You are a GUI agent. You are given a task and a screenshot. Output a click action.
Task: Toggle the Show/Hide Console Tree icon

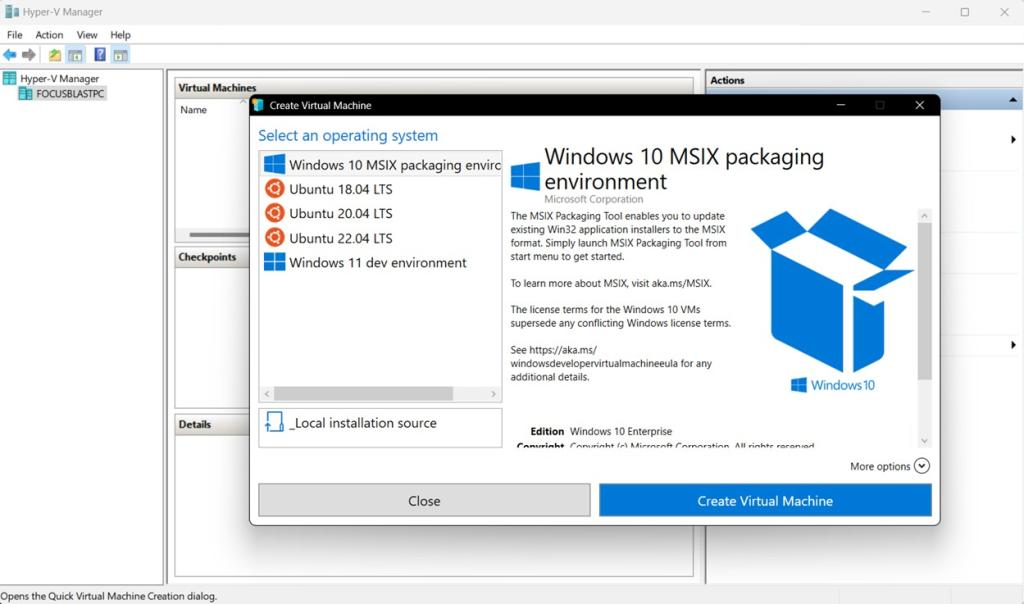[x=75, y=55]
